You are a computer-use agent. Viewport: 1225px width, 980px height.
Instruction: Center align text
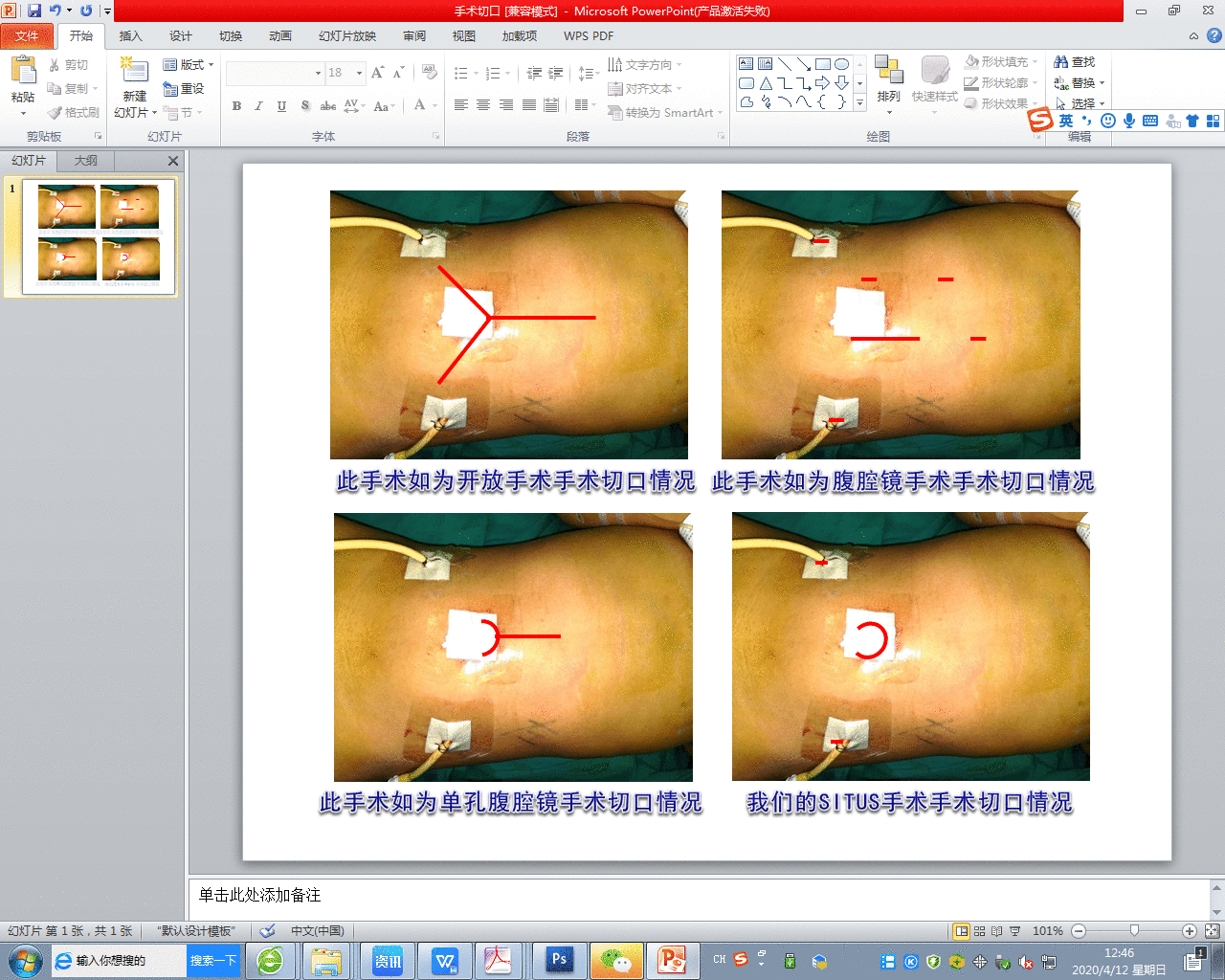(483, 105)
